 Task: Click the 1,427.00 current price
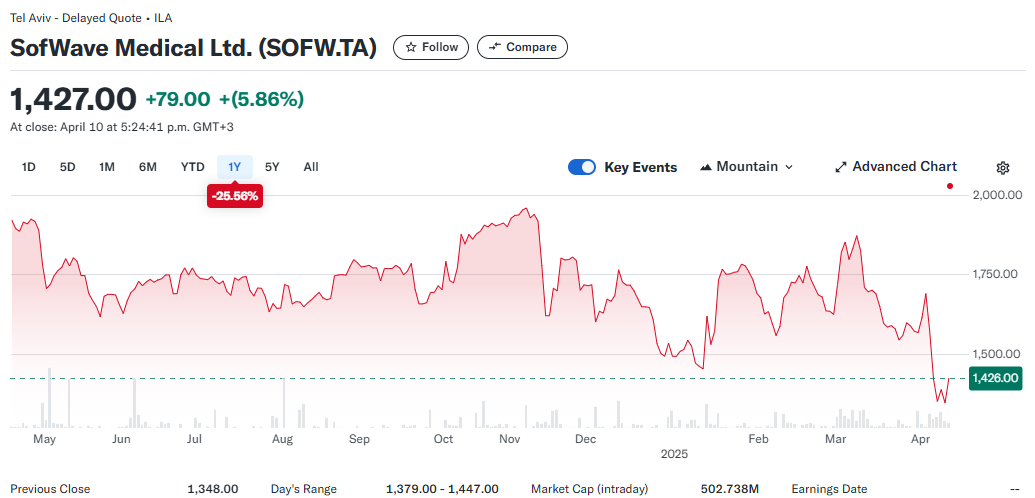73,99
